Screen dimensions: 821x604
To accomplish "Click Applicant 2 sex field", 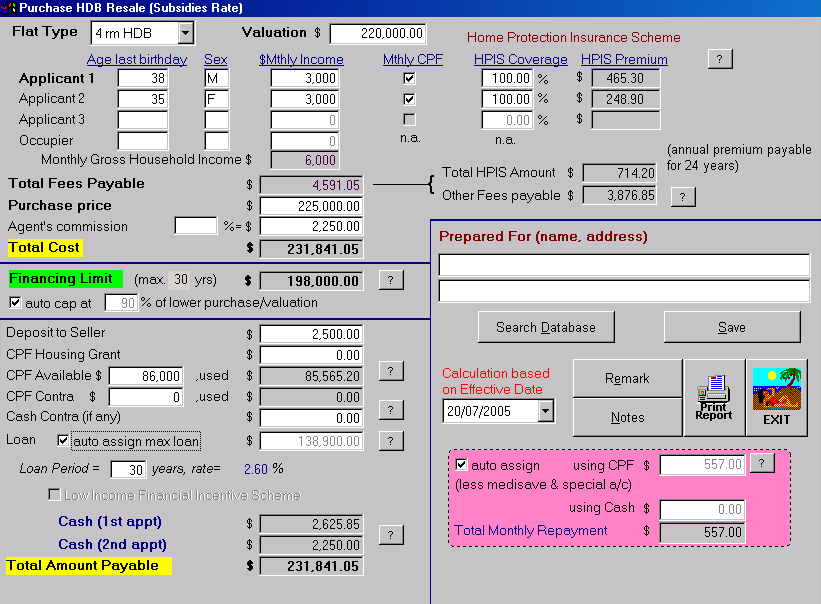I will click(217, 99).
